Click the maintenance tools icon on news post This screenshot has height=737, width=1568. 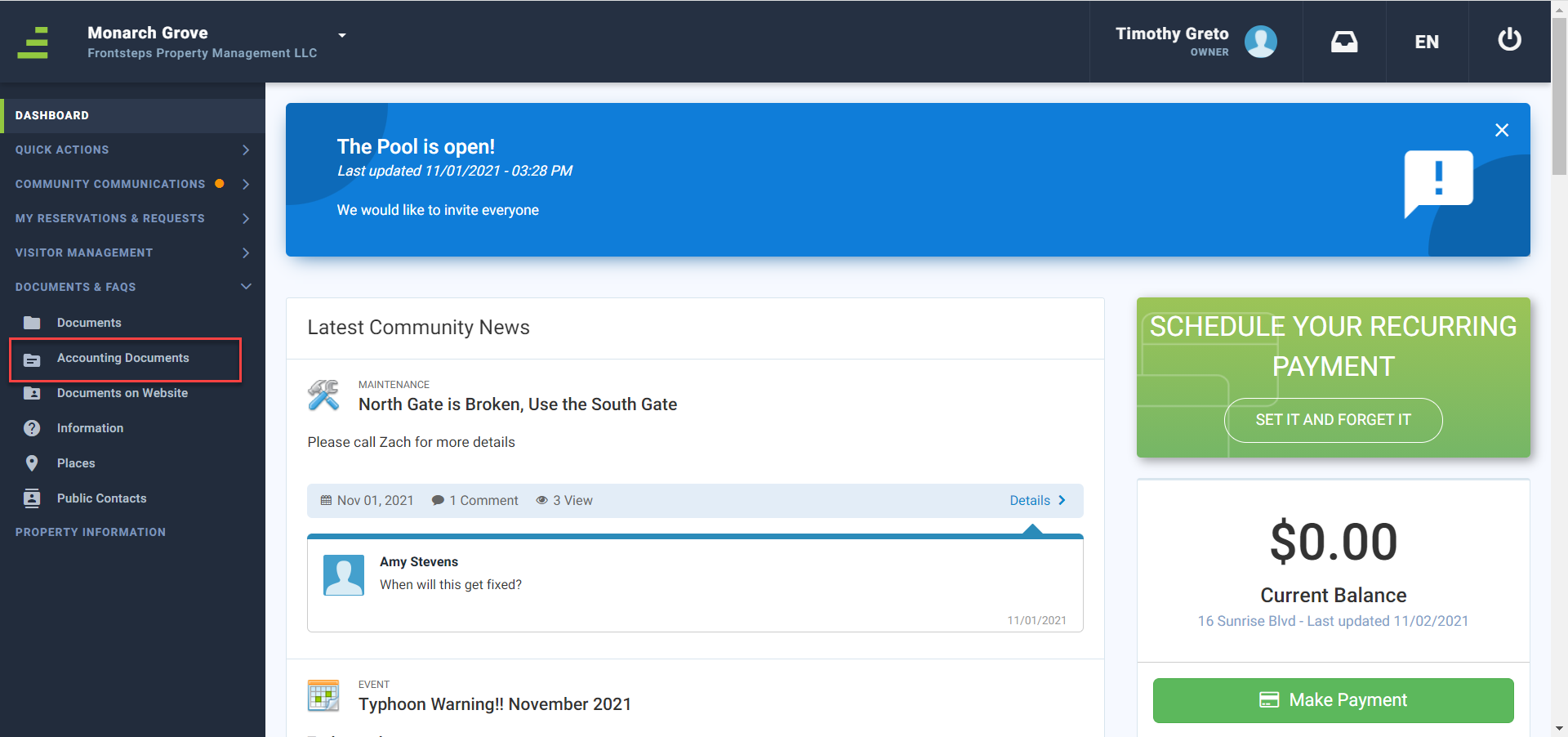click(323, 395)
